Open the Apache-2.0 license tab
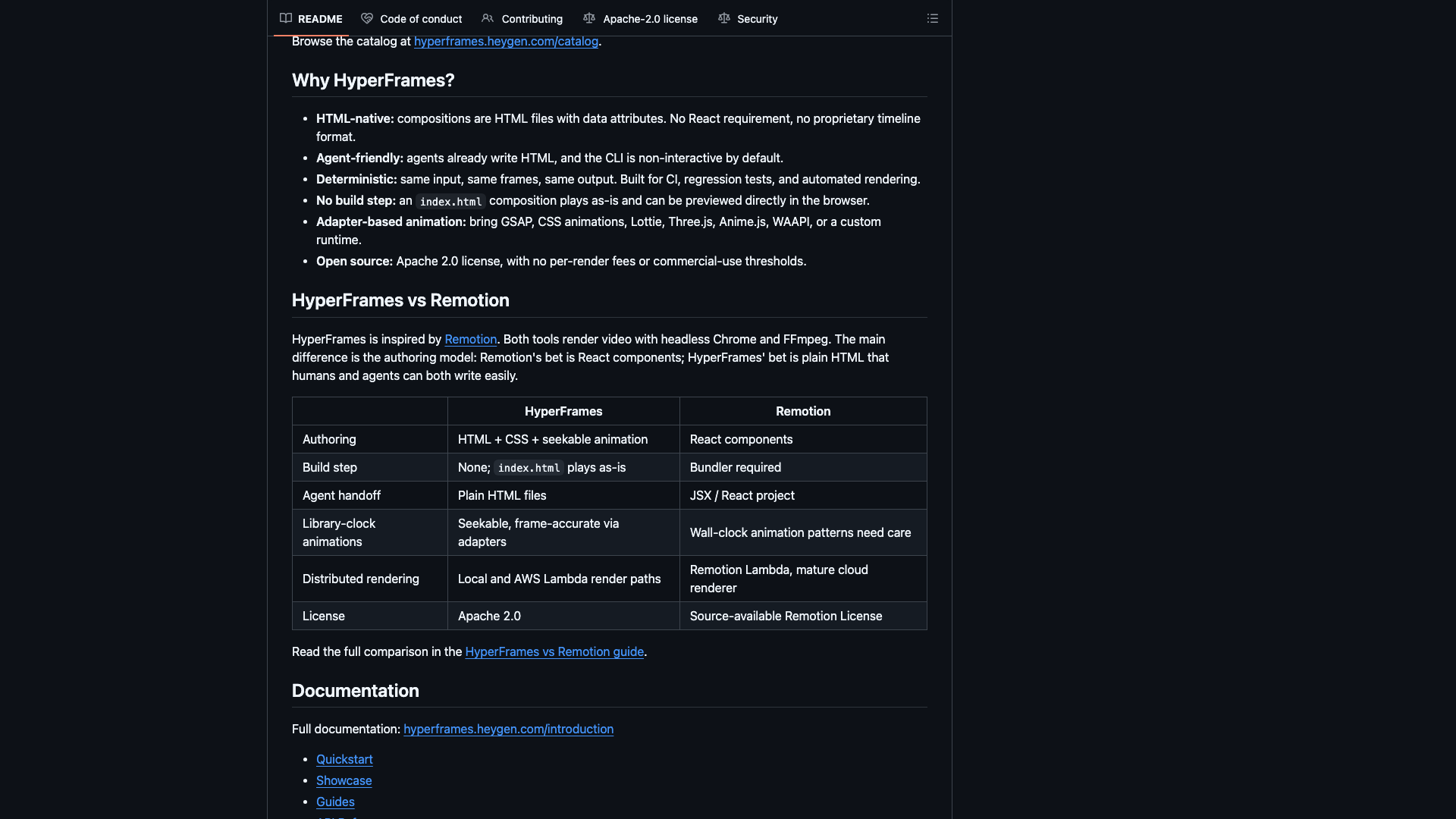The height and width of the screenshot is (819, 1456). point(641,18)
